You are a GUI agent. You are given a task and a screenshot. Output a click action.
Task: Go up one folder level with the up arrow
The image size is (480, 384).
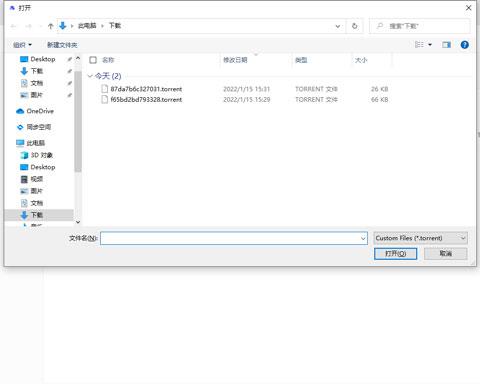coord(50,26)
